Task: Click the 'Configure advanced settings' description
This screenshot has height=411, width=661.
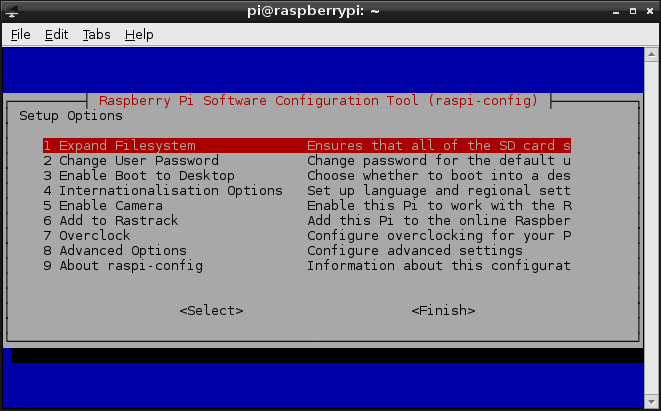Action: pos(415,251)
